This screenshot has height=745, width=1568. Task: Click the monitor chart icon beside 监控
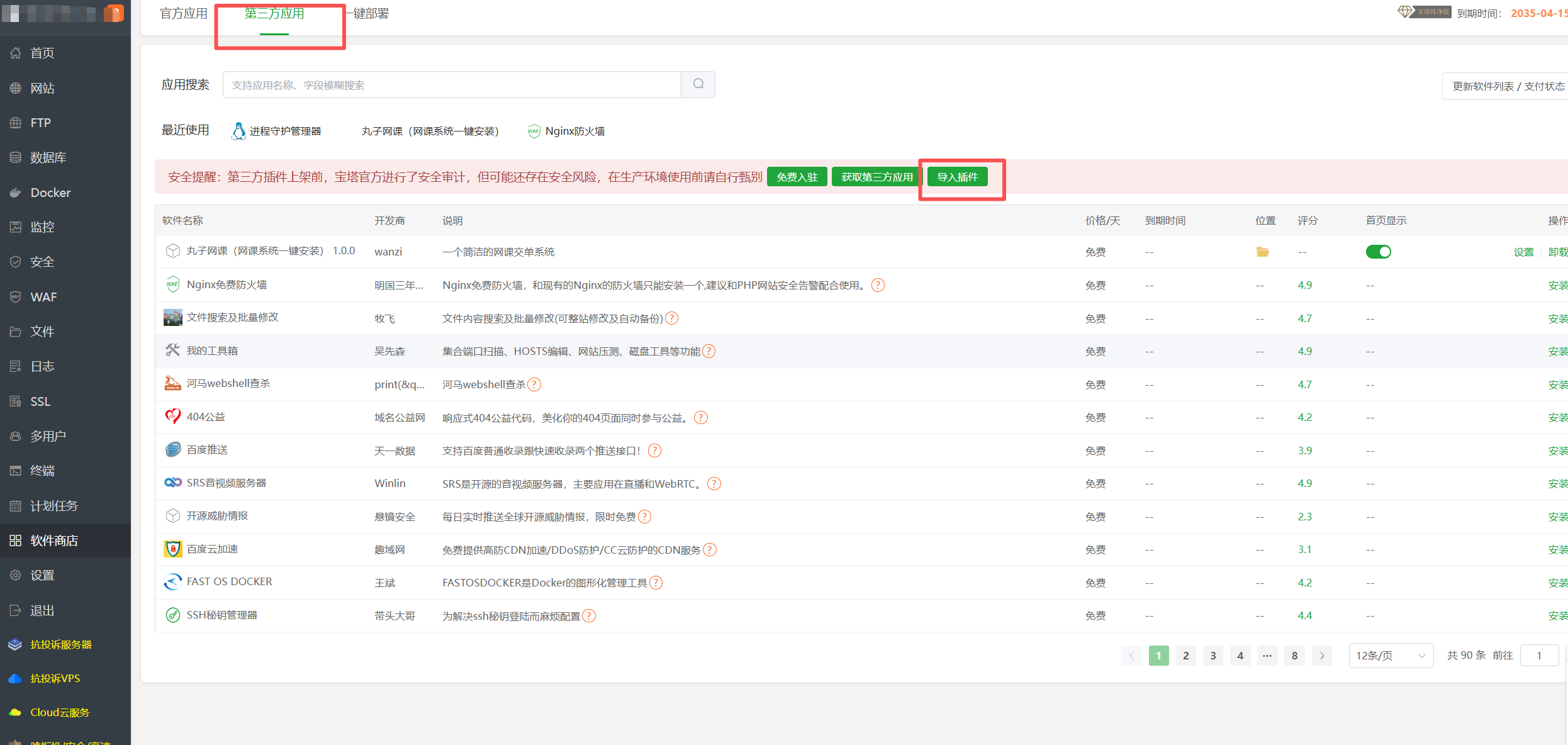16,227
